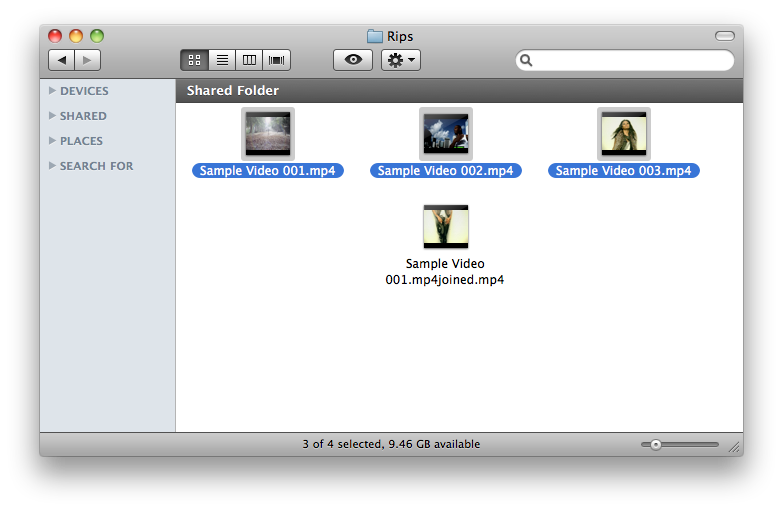783x511 pixels.
Task: Select Sample Video 001.mp4 thumbnail
Action: pos(268,134)
